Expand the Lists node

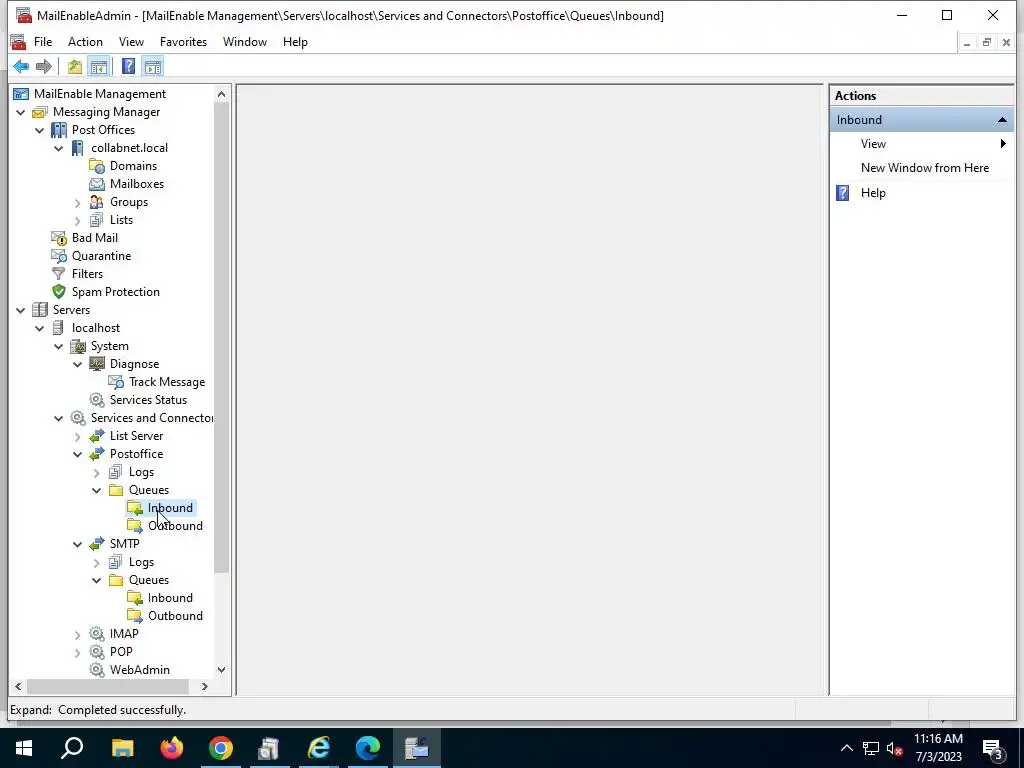coord(78,220)
